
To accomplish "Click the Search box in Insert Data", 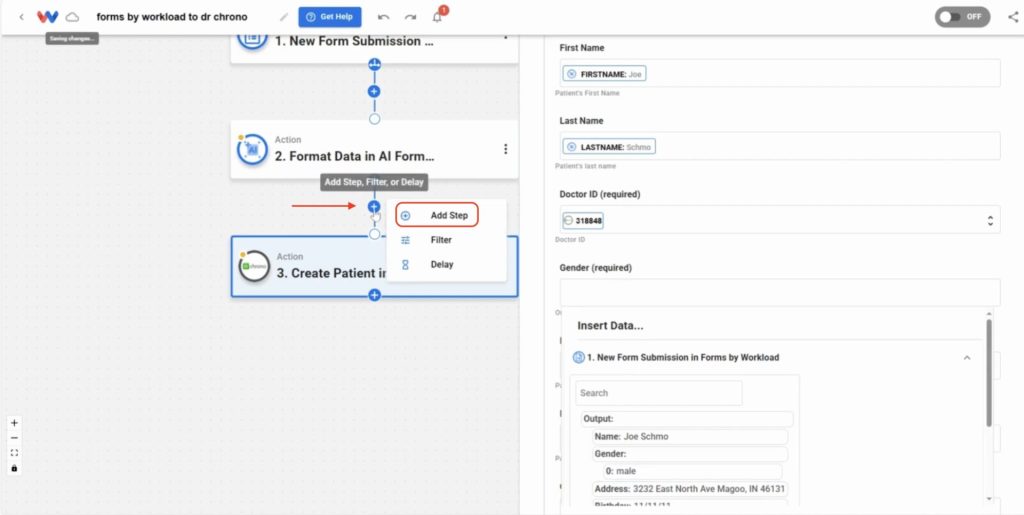I will 658,393.
